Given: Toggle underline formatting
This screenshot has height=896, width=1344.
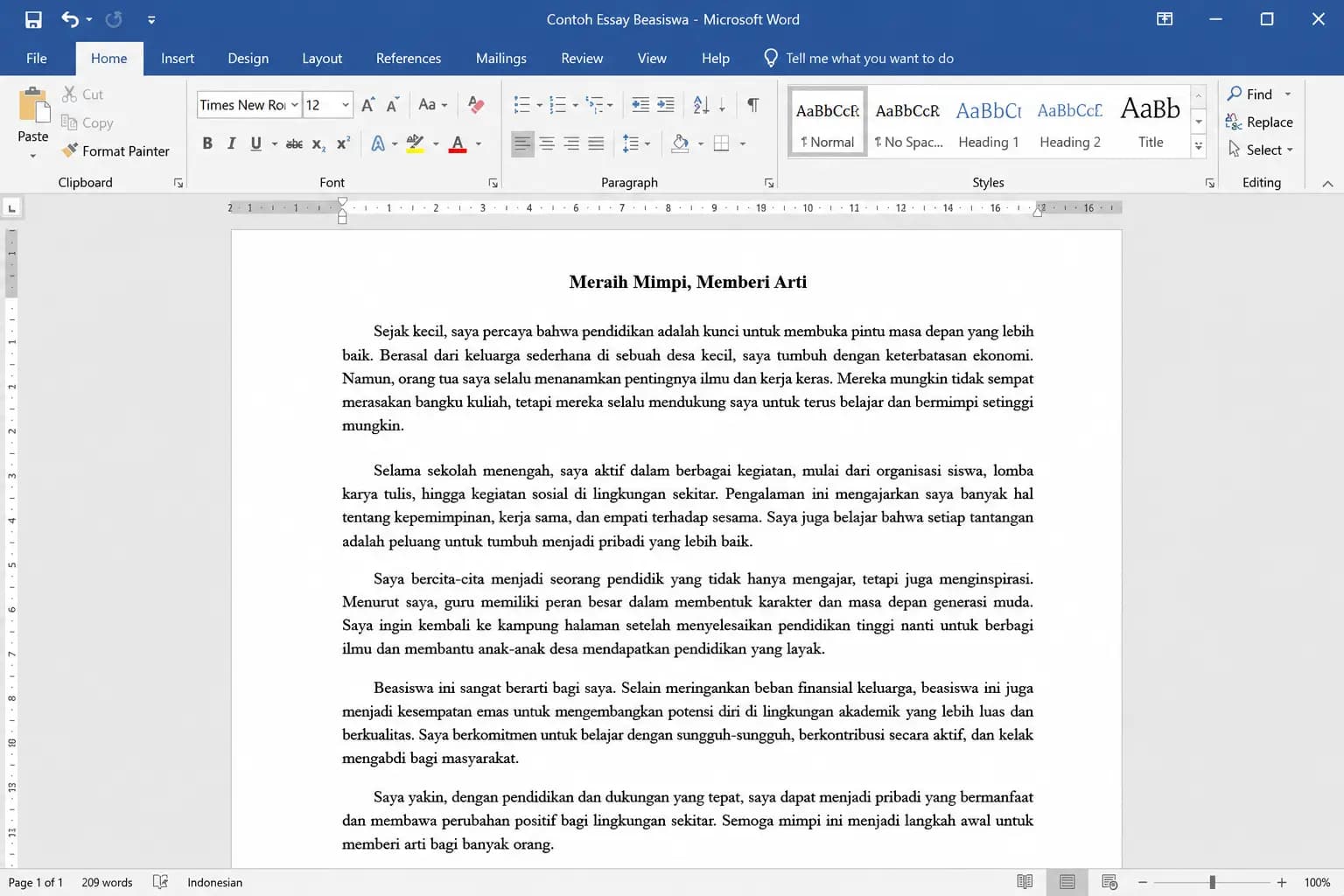Looking at the screenshot, I should click(x=255, y=143).
